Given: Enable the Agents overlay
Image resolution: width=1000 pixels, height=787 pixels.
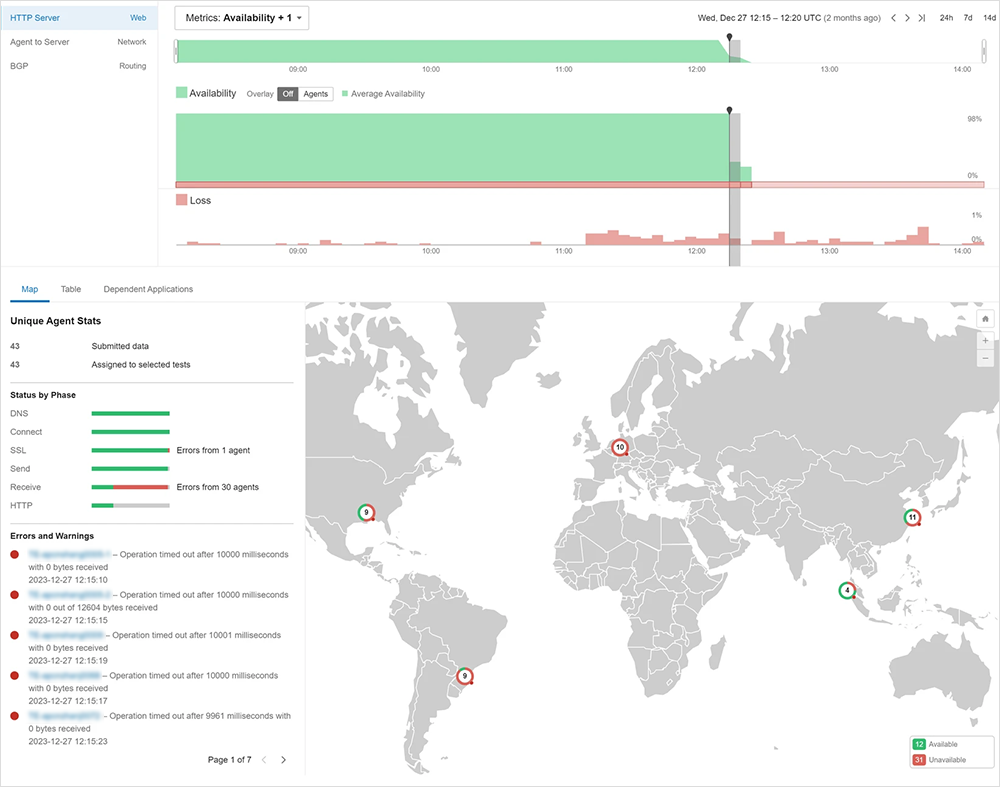Looking at the screenshot, I should [x=316, y=94].
